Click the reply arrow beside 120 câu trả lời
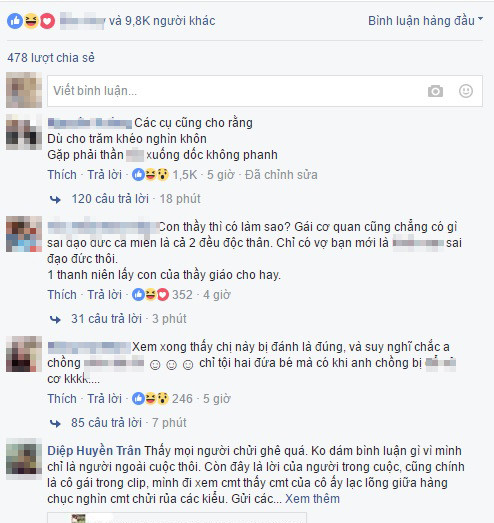 tap(55, 199)
